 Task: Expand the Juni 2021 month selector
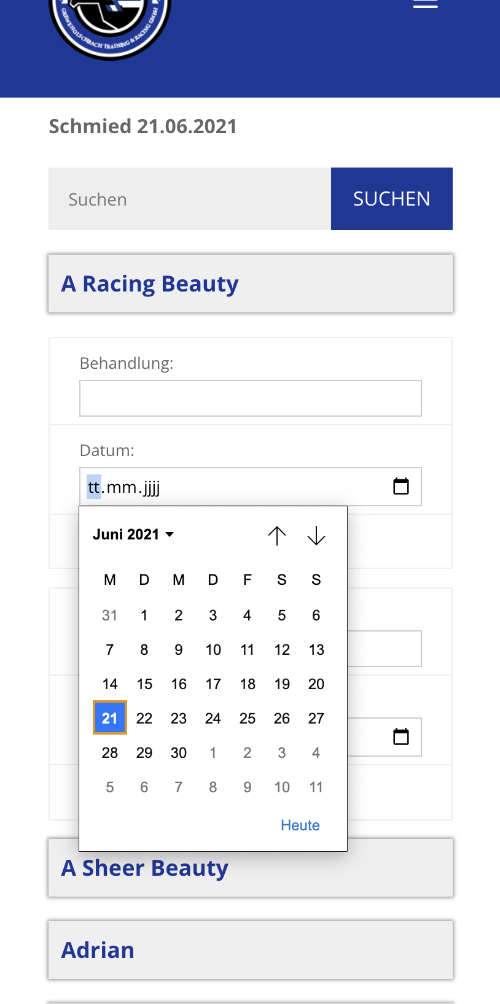click(133, 535)
